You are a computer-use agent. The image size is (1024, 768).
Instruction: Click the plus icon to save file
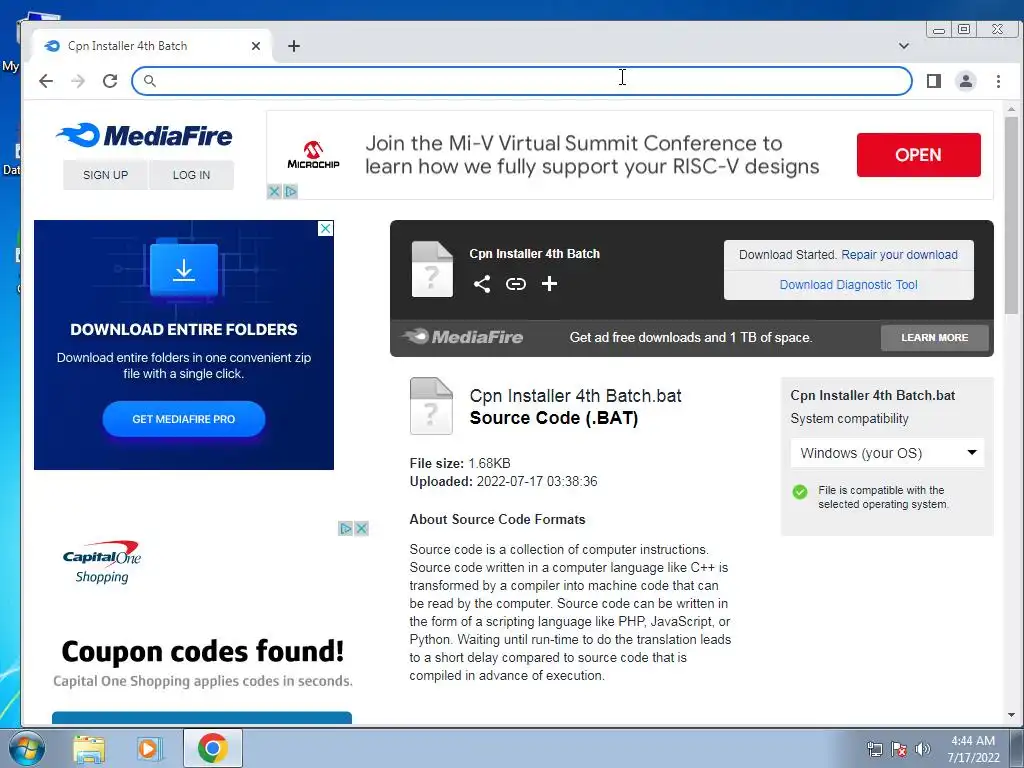click(550, 283)
